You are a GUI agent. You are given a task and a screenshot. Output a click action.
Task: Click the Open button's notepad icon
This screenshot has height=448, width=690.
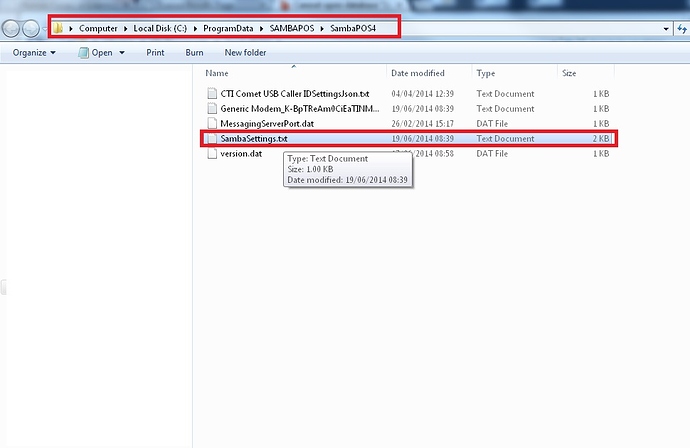[x=83, y=53]
